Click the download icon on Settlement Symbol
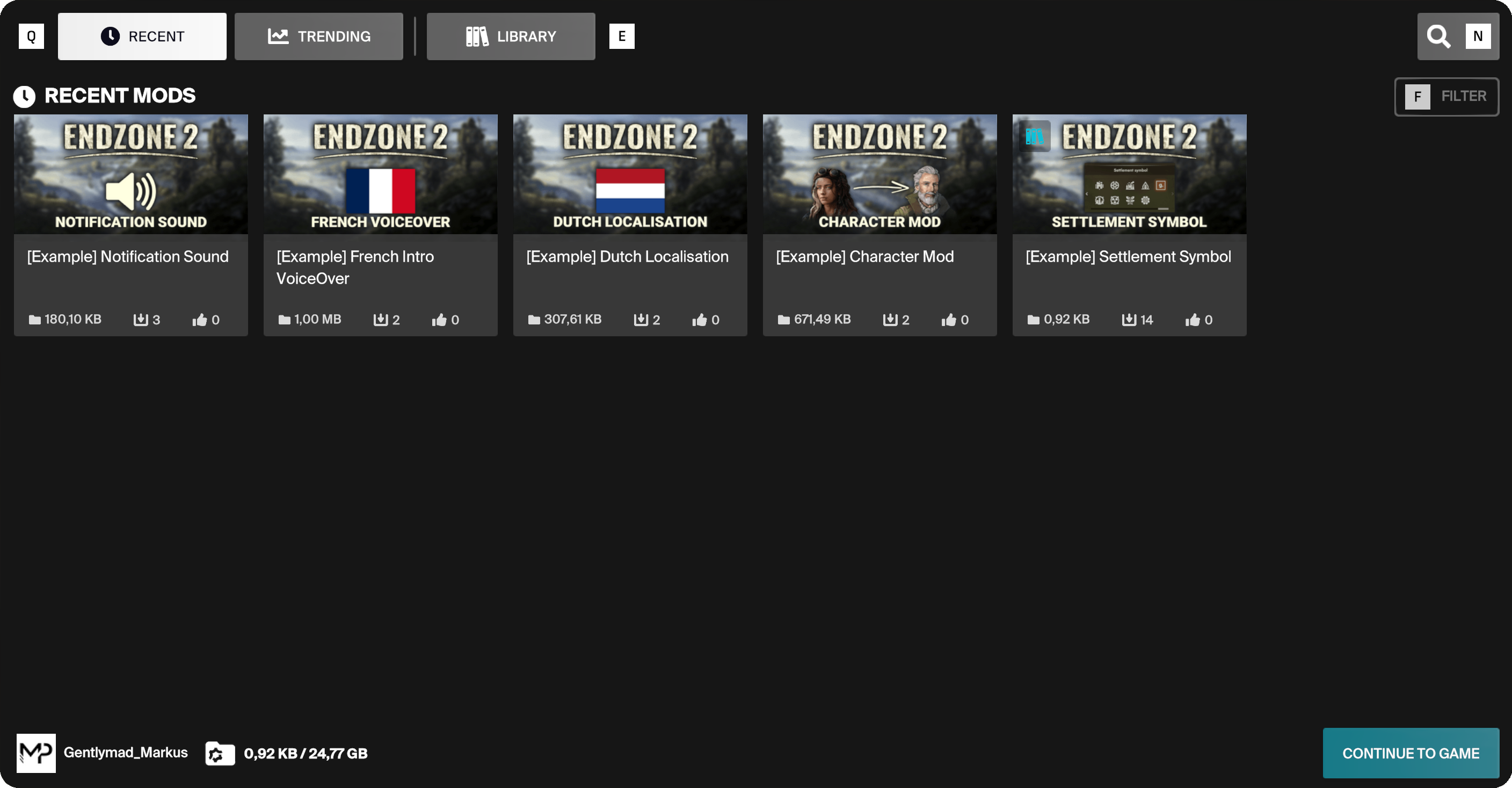The width and height of the screenshot is (1512, 788). tap(1129, 320)
